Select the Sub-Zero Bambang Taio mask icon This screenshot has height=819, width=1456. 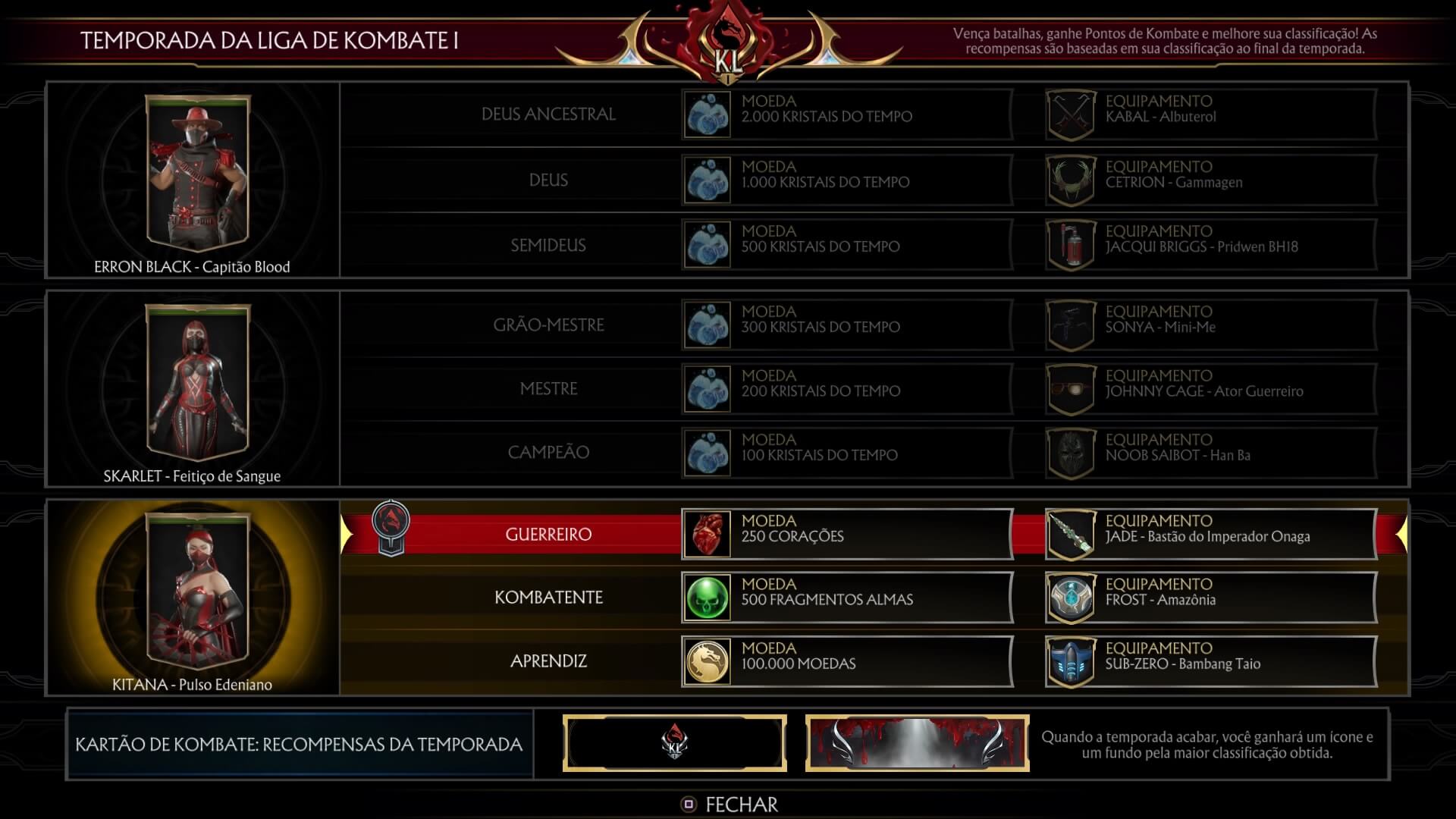point(1071,661)
